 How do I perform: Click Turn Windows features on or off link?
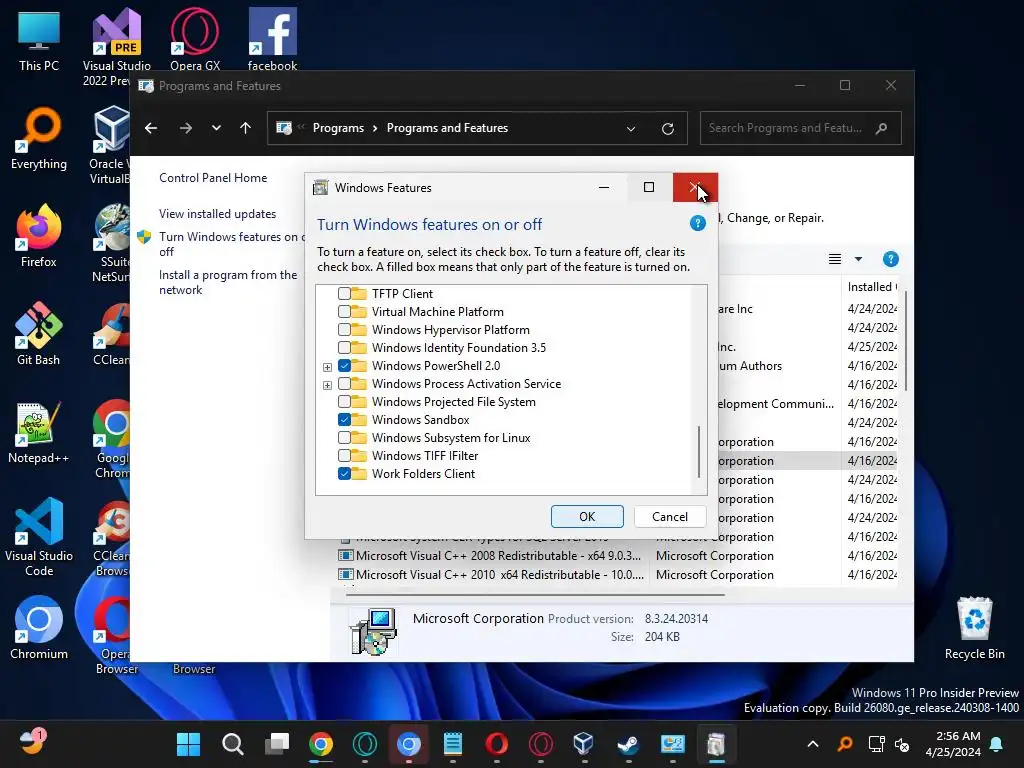[x=231, y=244]
